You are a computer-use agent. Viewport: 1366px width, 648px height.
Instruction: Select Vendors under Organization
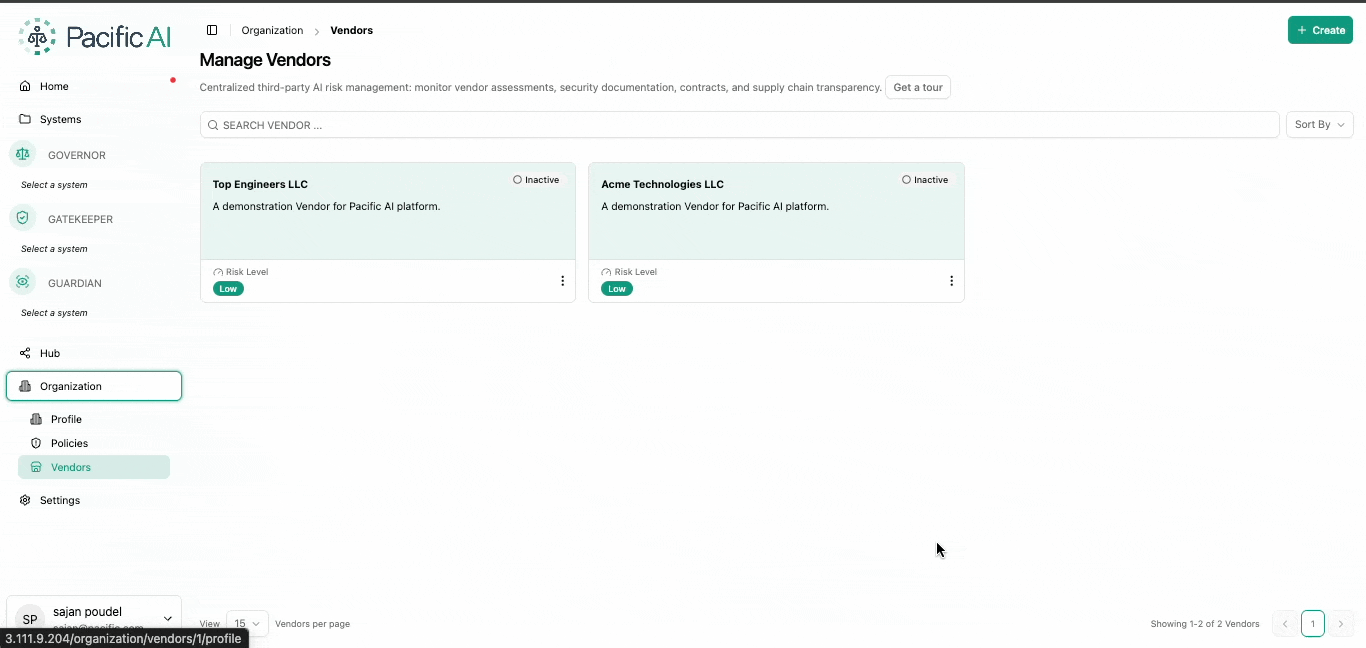click(x=94, y=467)
